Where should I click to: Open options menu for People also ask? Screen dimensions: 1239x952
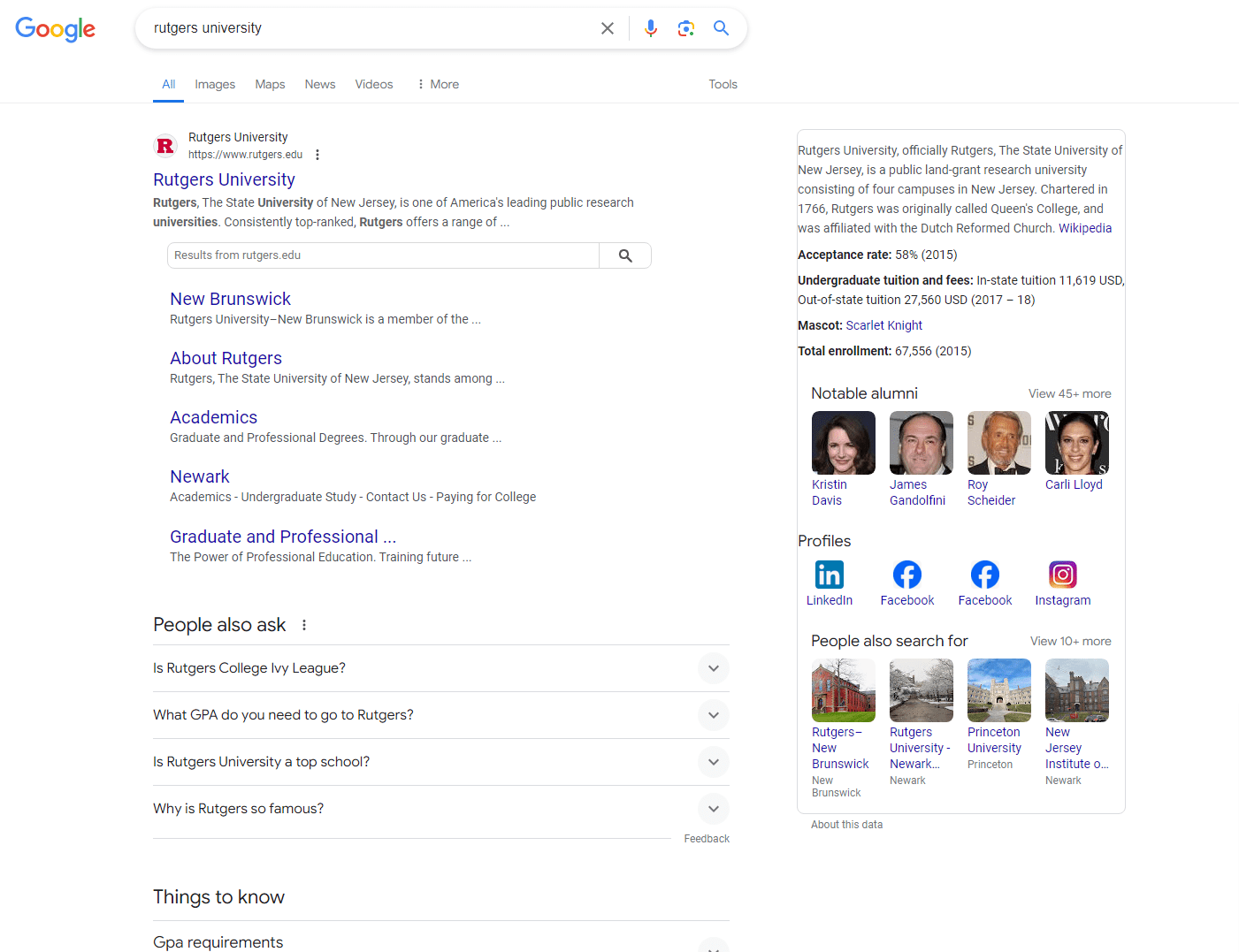click(304, 624)
